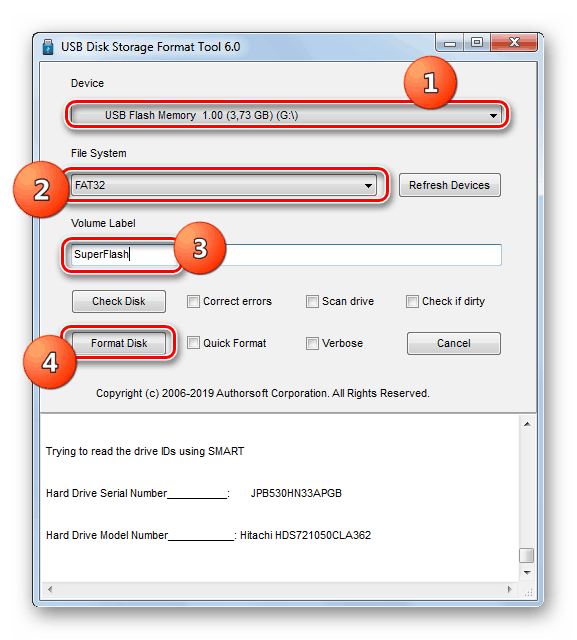Click the Check Disk button
Image resolution: width=577 pixels, height=640 pixels.
pyautogui.click(x=119, y=301)
